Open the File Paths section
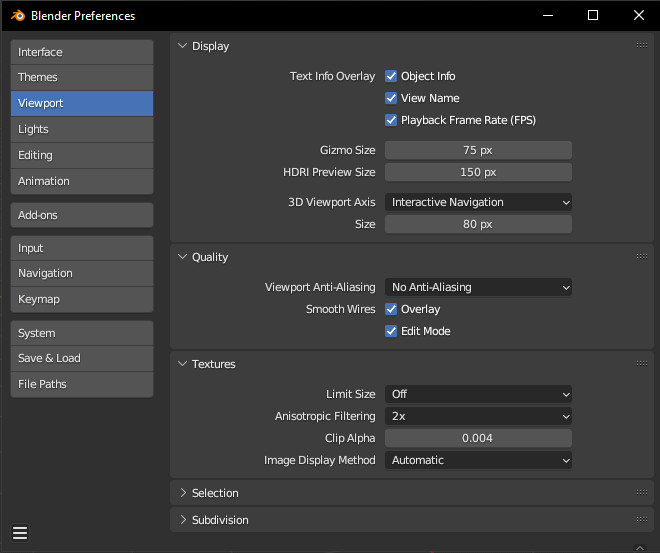Screen dimensions: 660x553 point(82,384)
